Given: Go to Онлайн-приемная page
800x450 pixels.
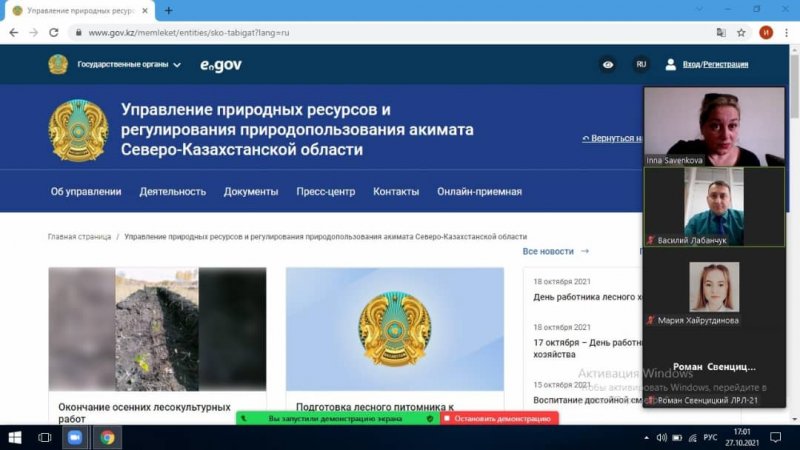Looking at the screenshot, I should (479, 192).
